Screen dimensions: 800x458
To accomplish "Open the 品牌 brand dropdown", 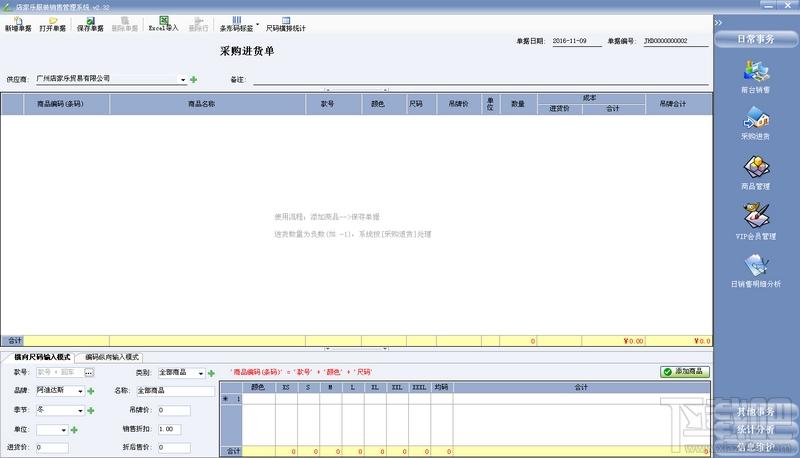I will [80, 391].
